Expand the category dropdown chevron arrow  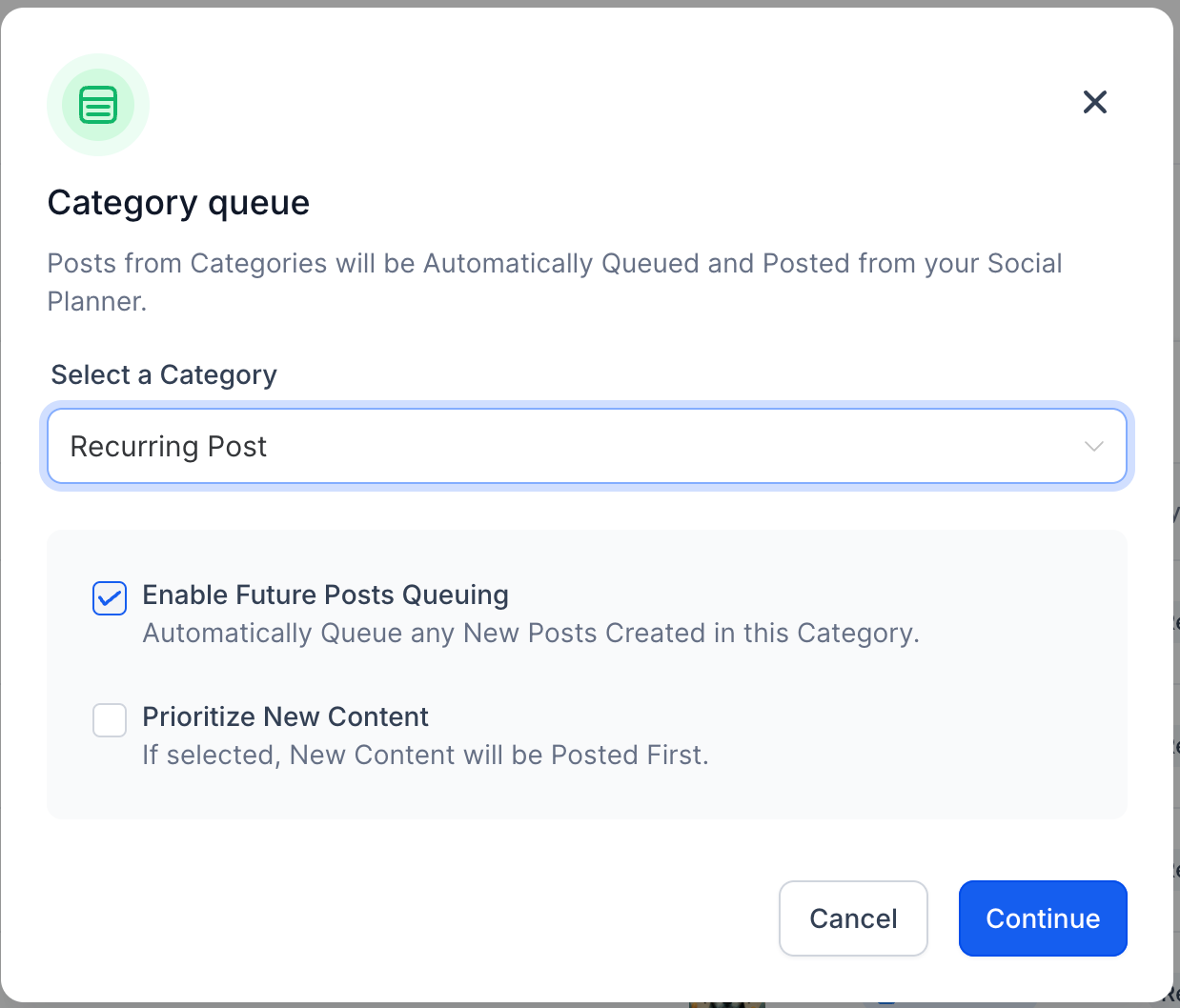(x=1093, y=447)
